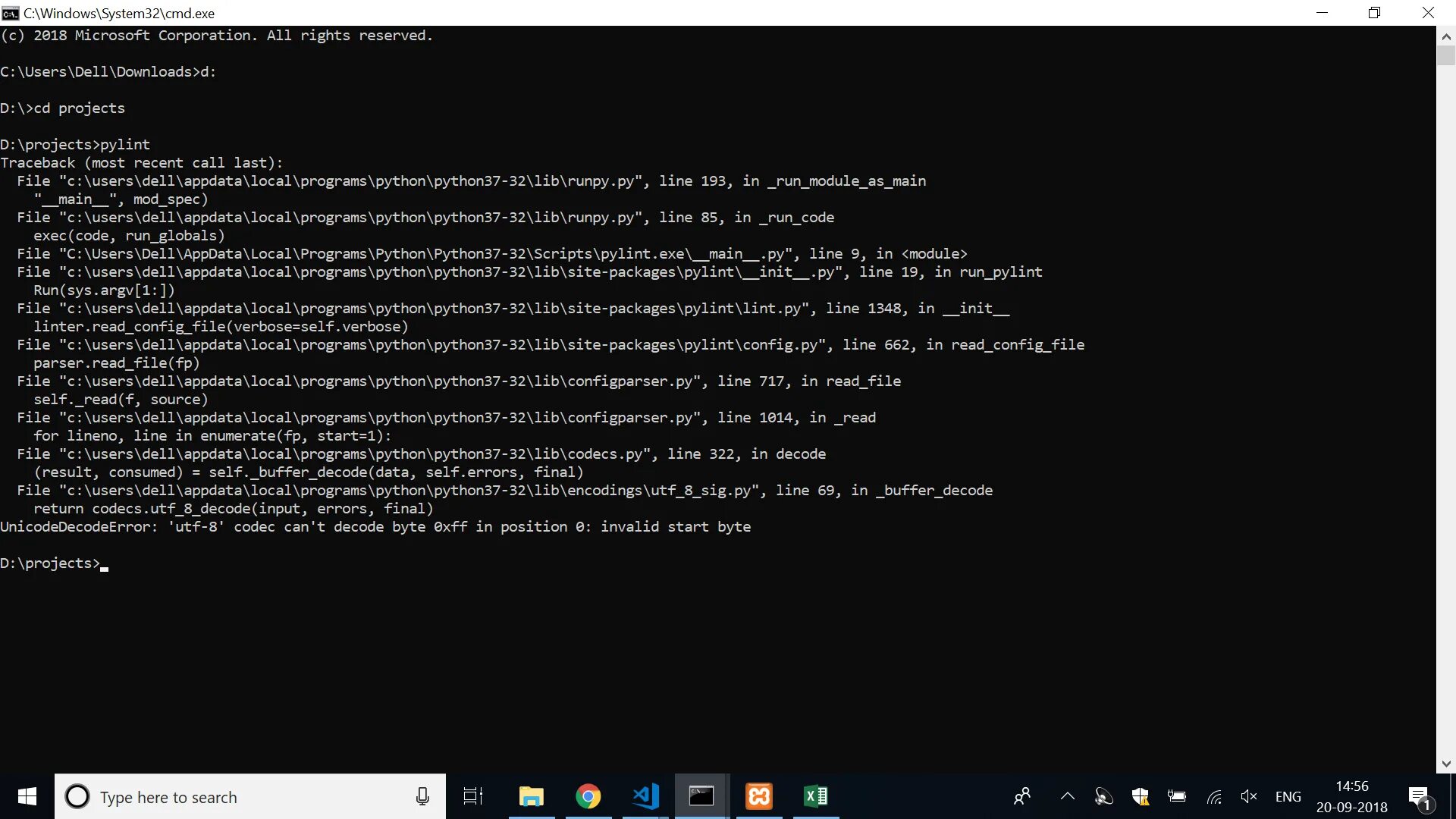This screenshot has height=819, width=1456.
Task: Open File Explorer from taskbar
Action: click(531, 797)
